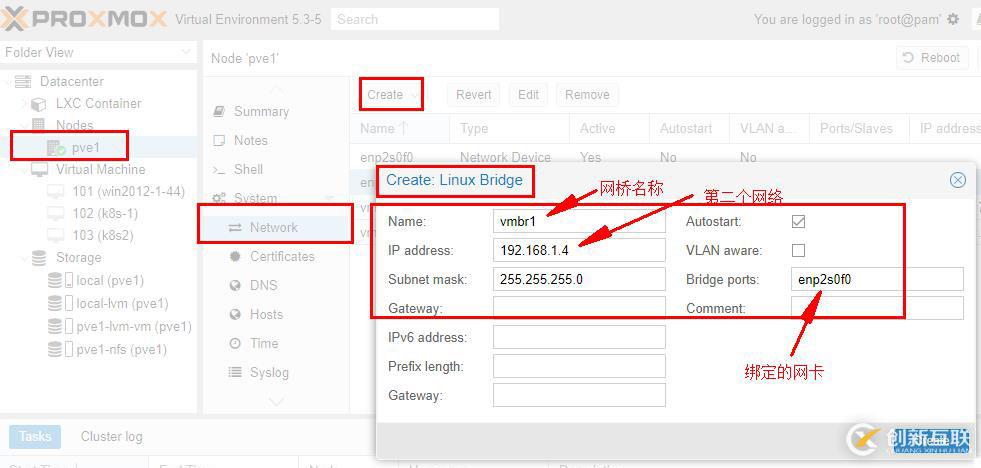Click the Reboot button
Image resolution: width=981 pixels, height=468 pixels.
click(932, 58)
